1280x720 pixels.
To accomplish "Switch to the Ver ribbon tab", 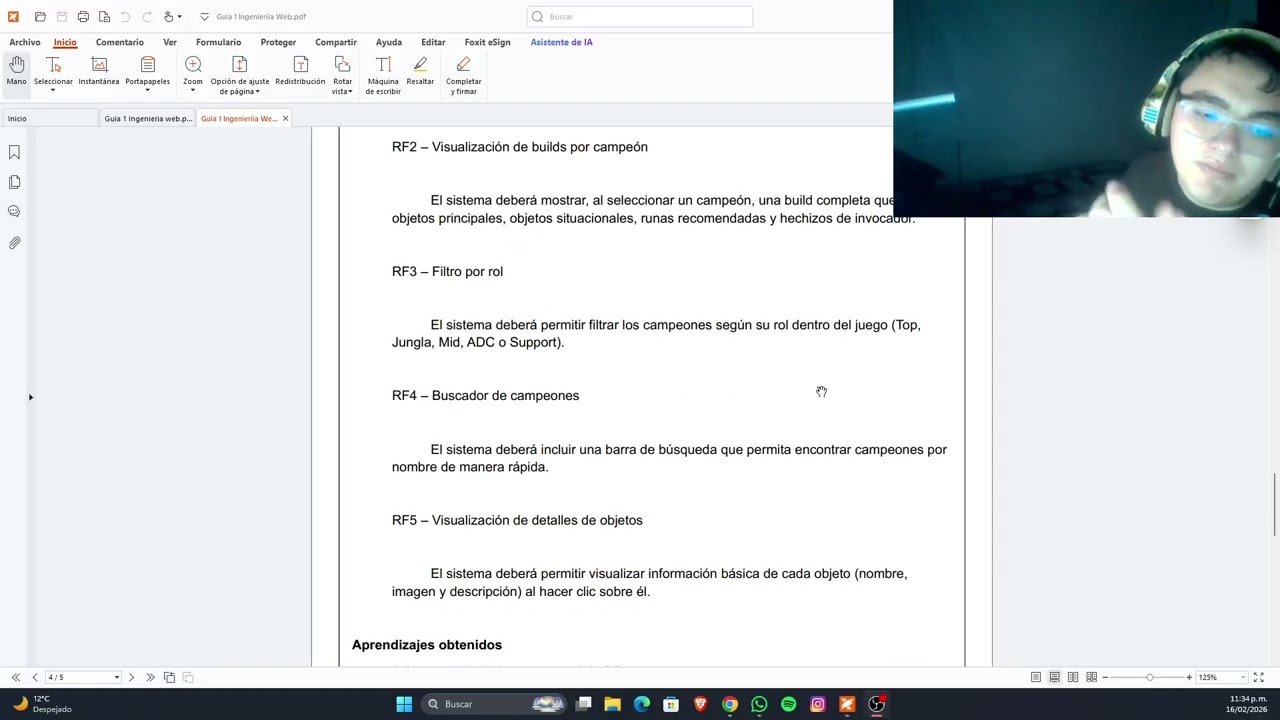I will pyautogui.click(x=170, y=42).
